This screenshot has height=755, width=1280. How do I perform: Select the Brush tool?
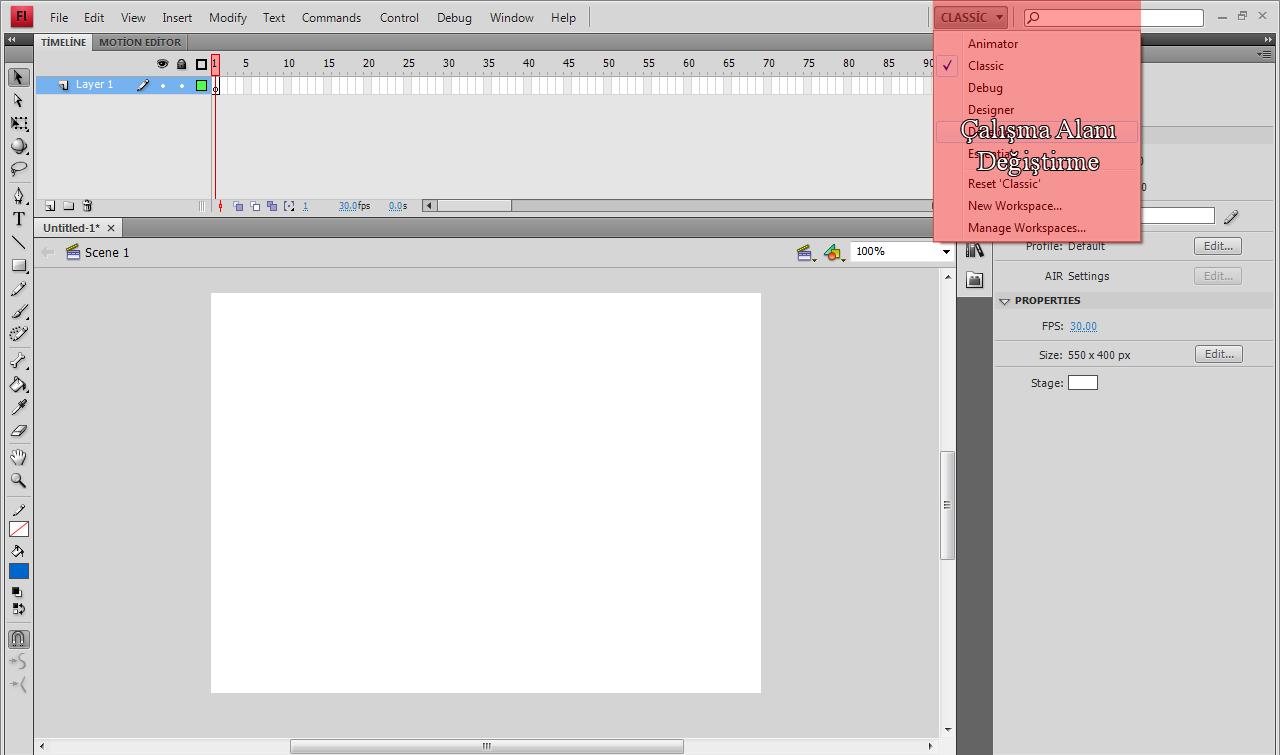[x=18, y=311]
